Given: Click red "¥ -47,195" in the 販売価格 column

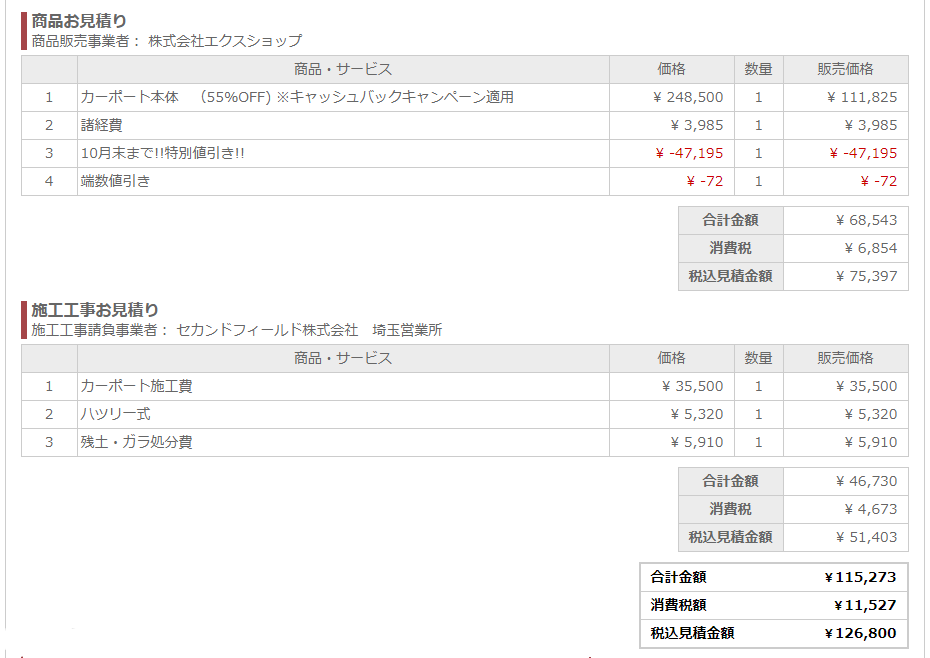Looking at the screenshot, I should [x=863, y=153].
